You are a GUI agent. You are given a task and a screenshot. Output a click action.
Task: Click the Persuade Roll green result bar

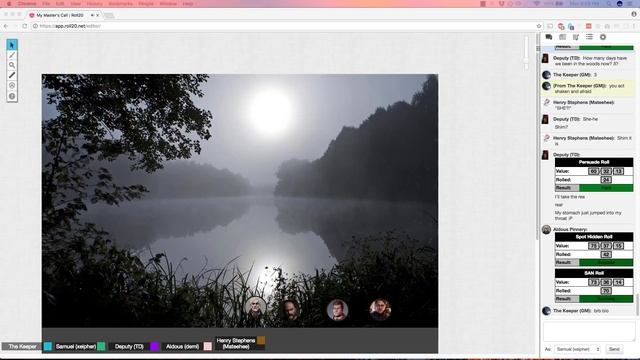coord(606,188)
